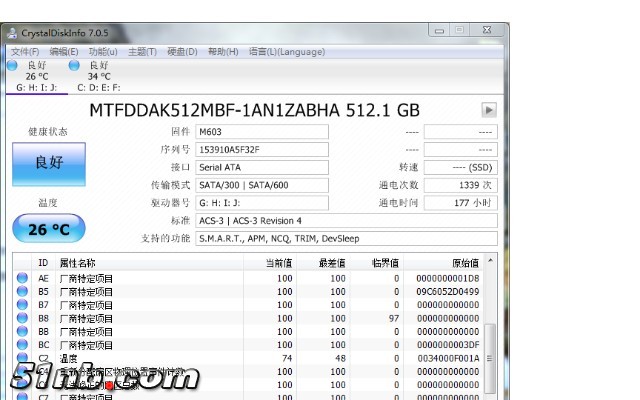Select attribute ID BC cell
This screenshot has height=400, width=640.
(43, 345)
